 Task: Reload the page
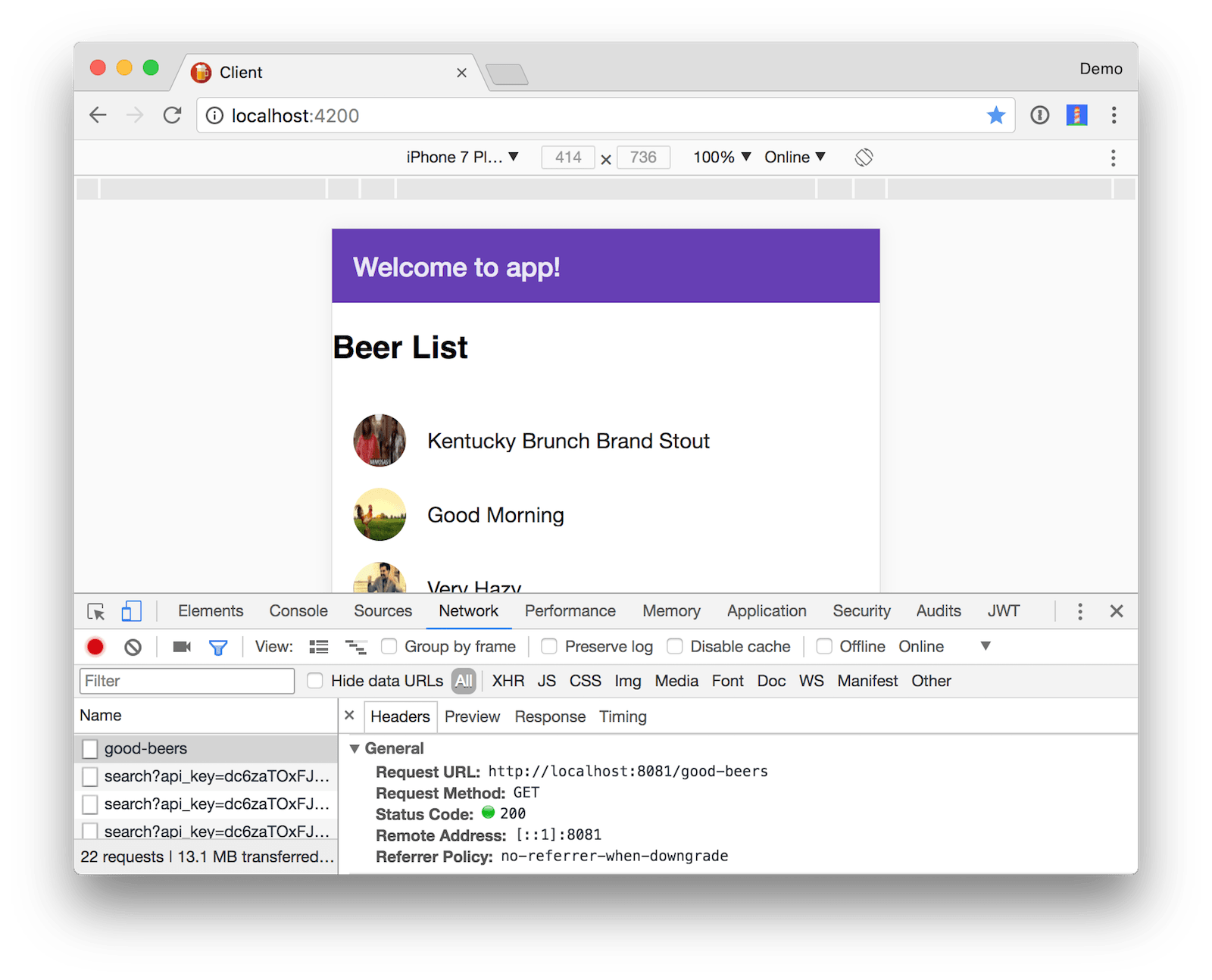point(173,115)
